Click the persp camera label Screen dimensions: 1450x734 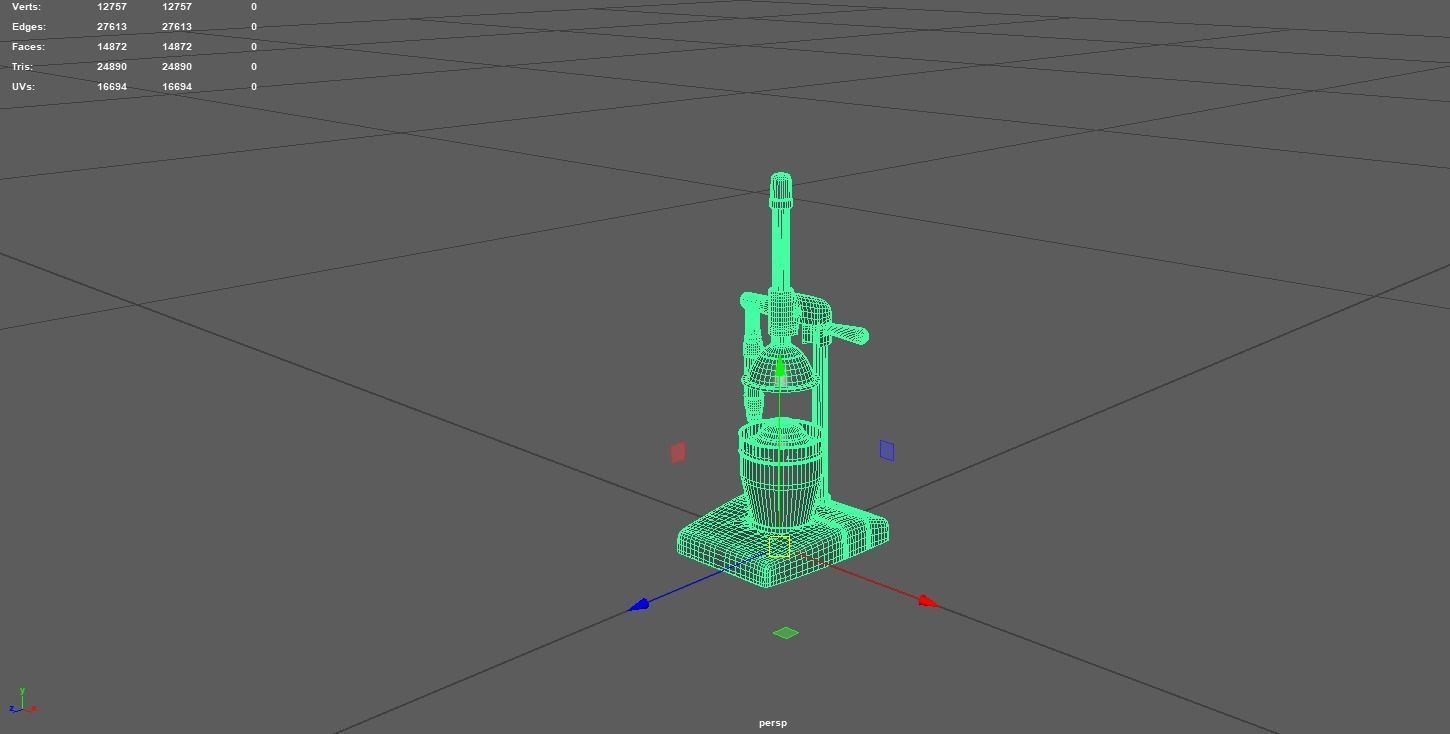click(x=773, y=722)
